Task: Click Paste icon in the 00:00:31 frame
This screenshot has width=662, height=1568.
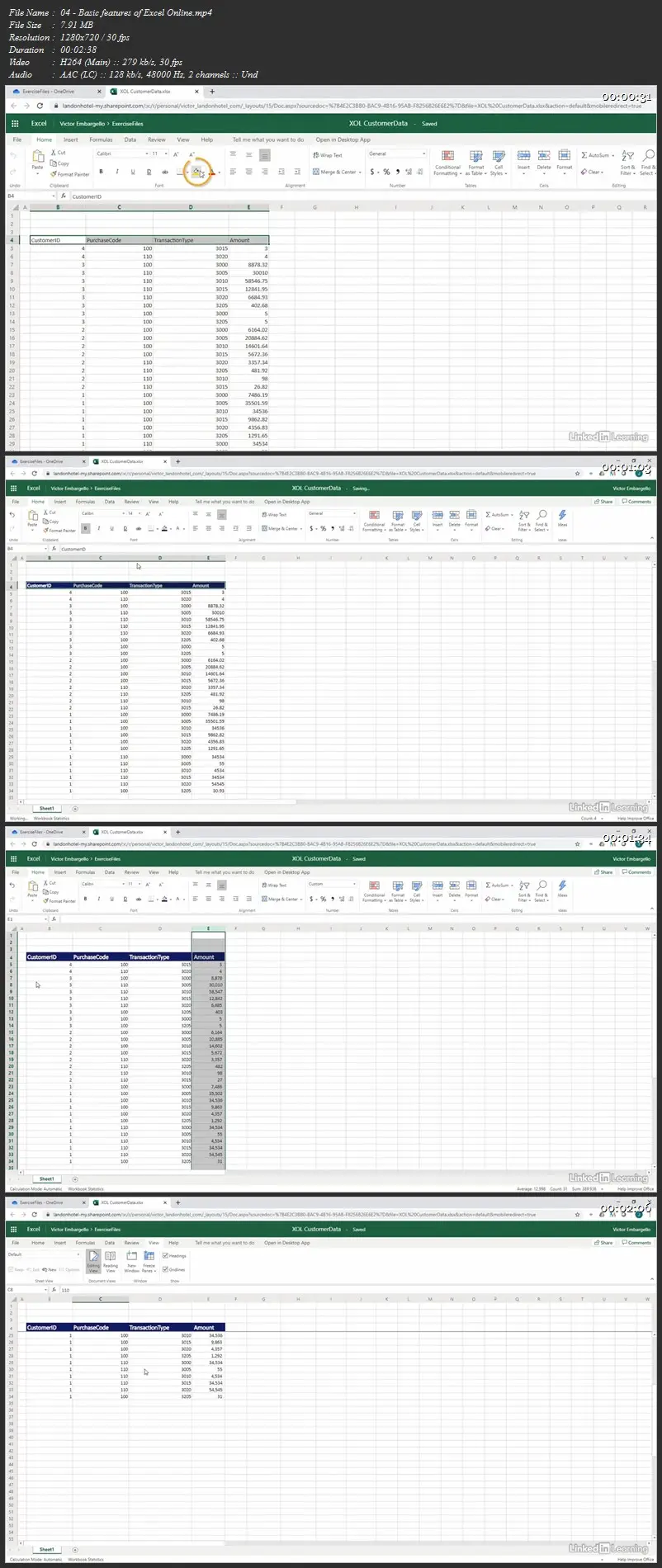Action: (x=37, y=157)
